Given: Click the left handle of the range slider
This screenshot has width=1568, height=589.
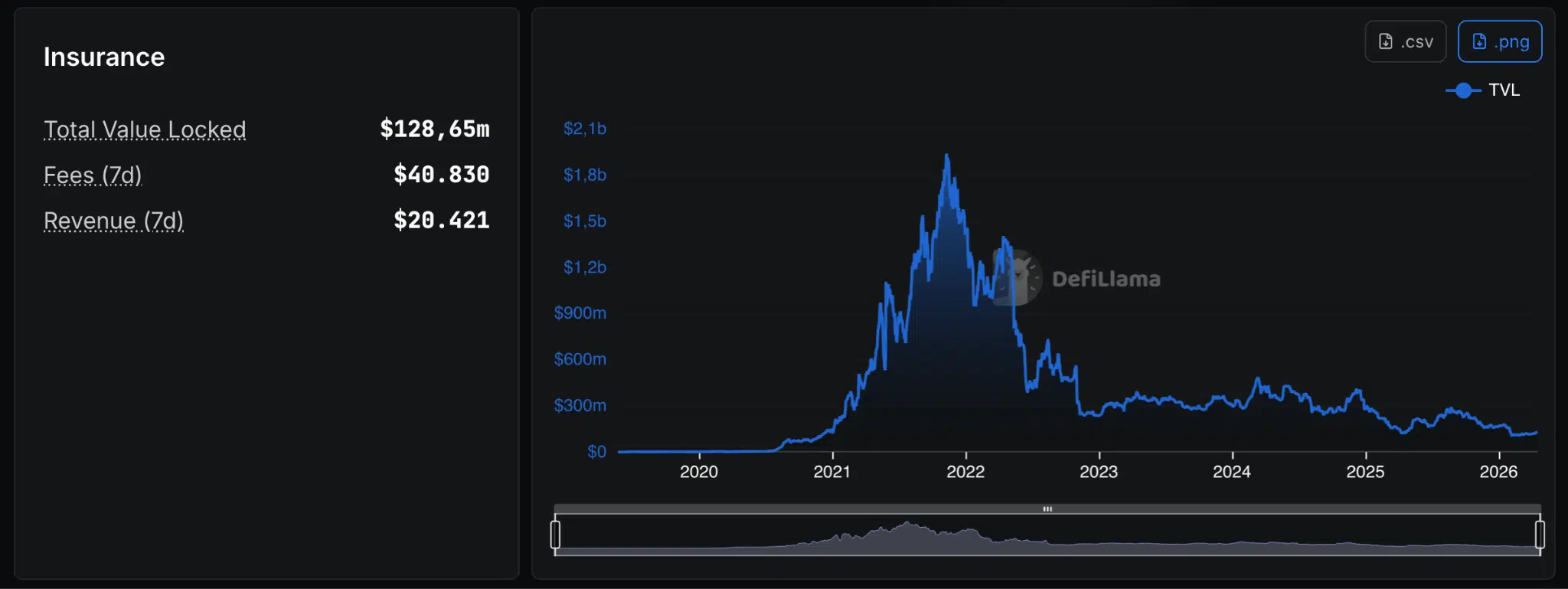Looking at the screenshot, I should pos(555,534).
